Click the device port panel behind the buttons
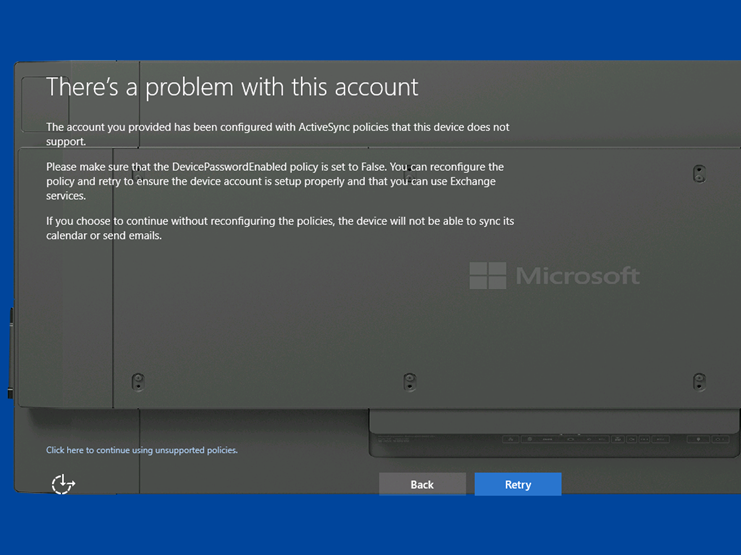The height and width of the screenshot is (555, 741). [x=540, y=438]
